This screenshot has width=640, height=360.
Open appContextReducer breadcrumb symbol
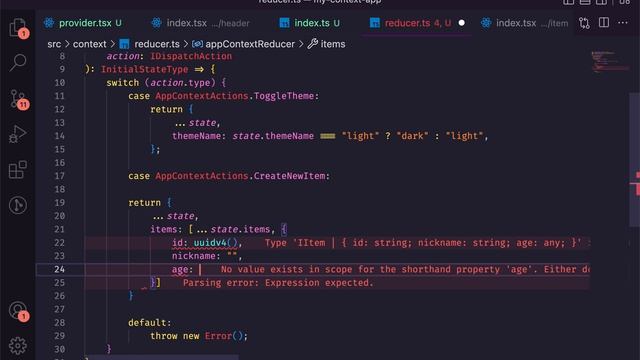click(x=244, y=44)
